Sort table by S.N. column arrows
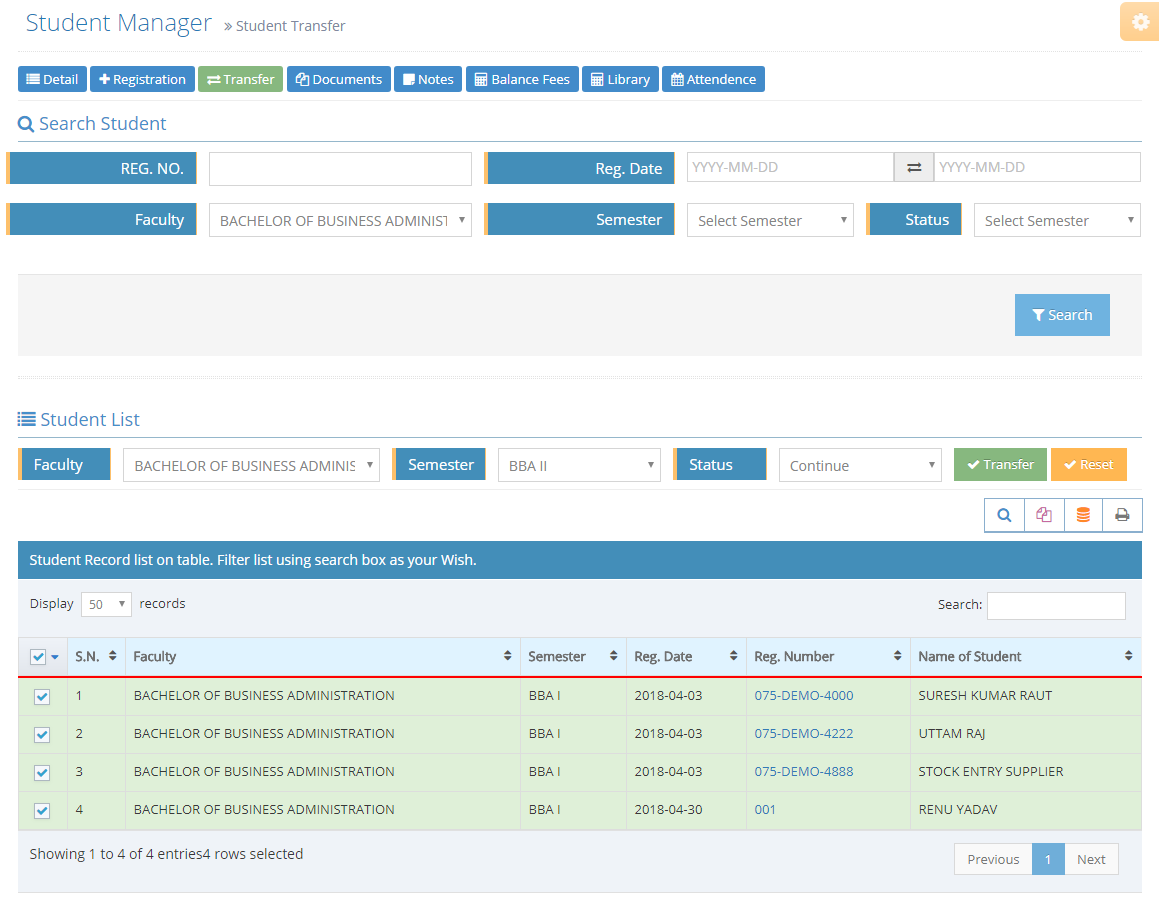The width and height of the screenshot is (1159, 917). pyautogui.click(x=113, y=656)
